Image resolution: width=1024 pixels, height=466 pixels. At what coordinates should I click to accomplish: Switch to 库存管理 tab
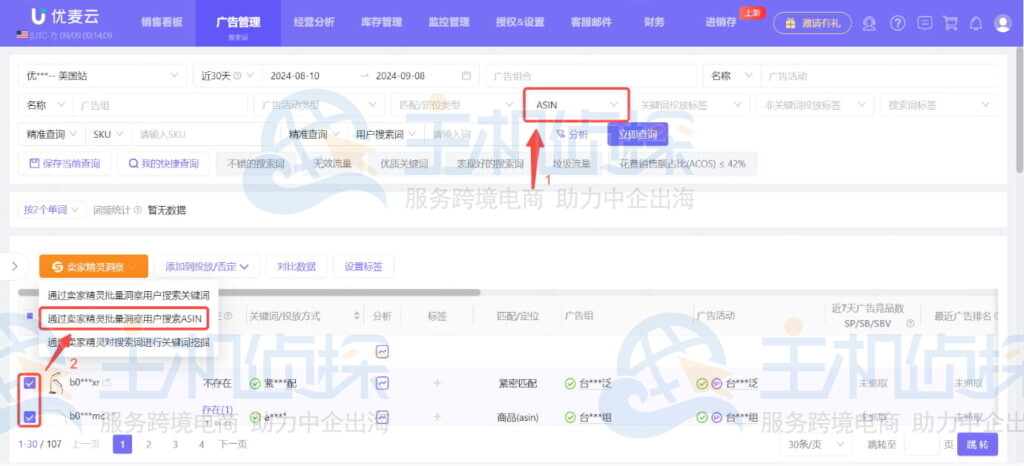click(381, 22)
